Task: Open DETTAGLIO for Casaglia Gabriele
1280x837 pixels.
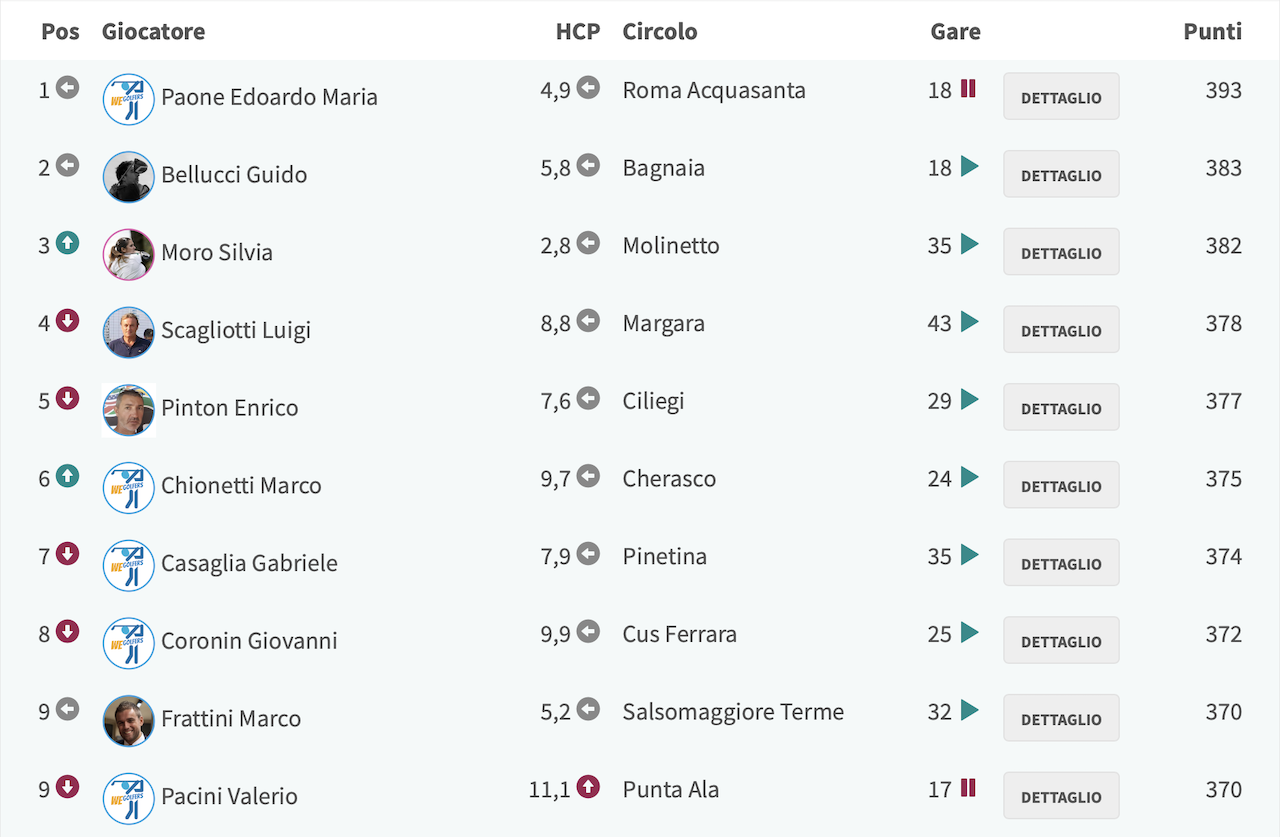Action: (1061, 563)
